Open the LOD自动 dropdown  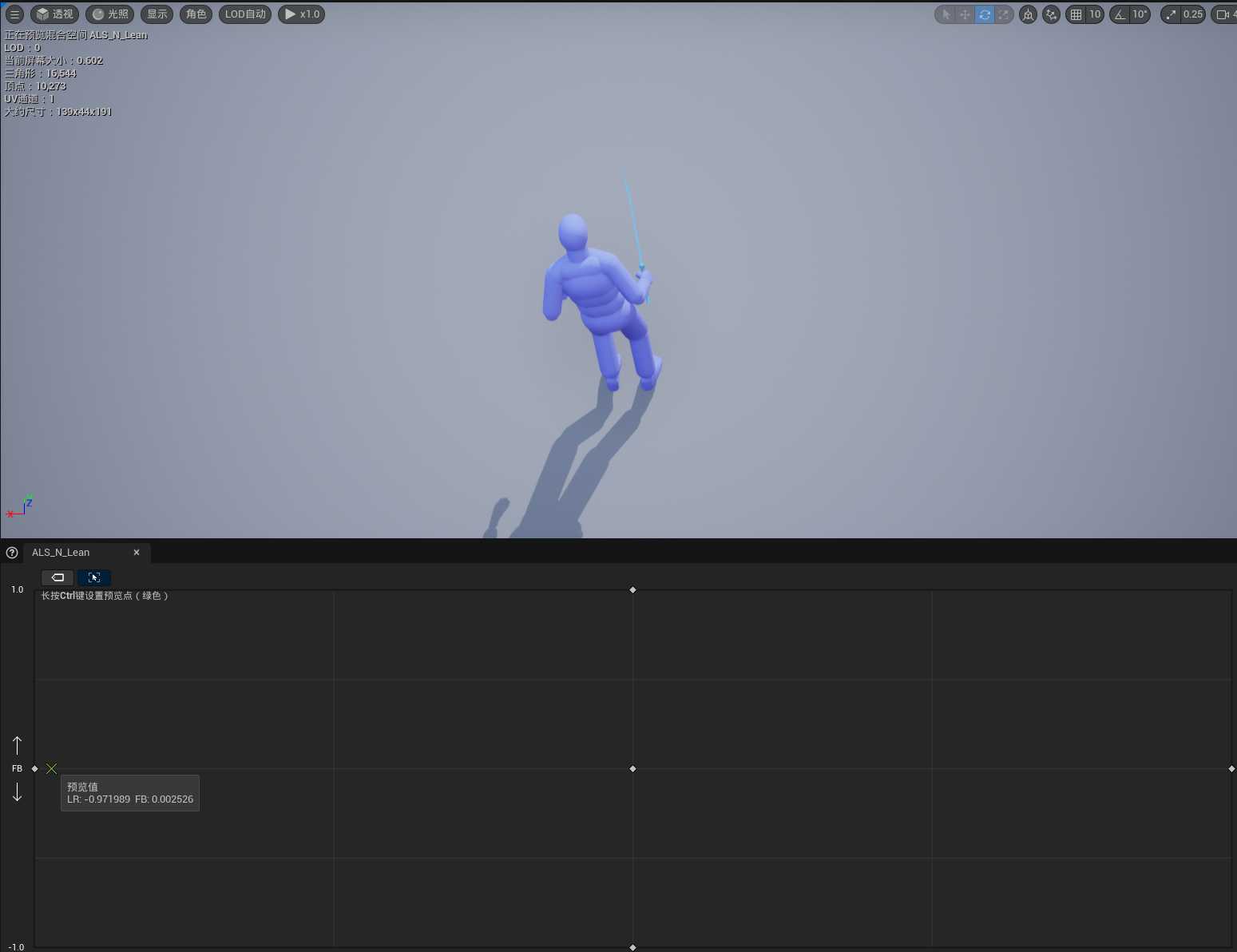[245, 14]
